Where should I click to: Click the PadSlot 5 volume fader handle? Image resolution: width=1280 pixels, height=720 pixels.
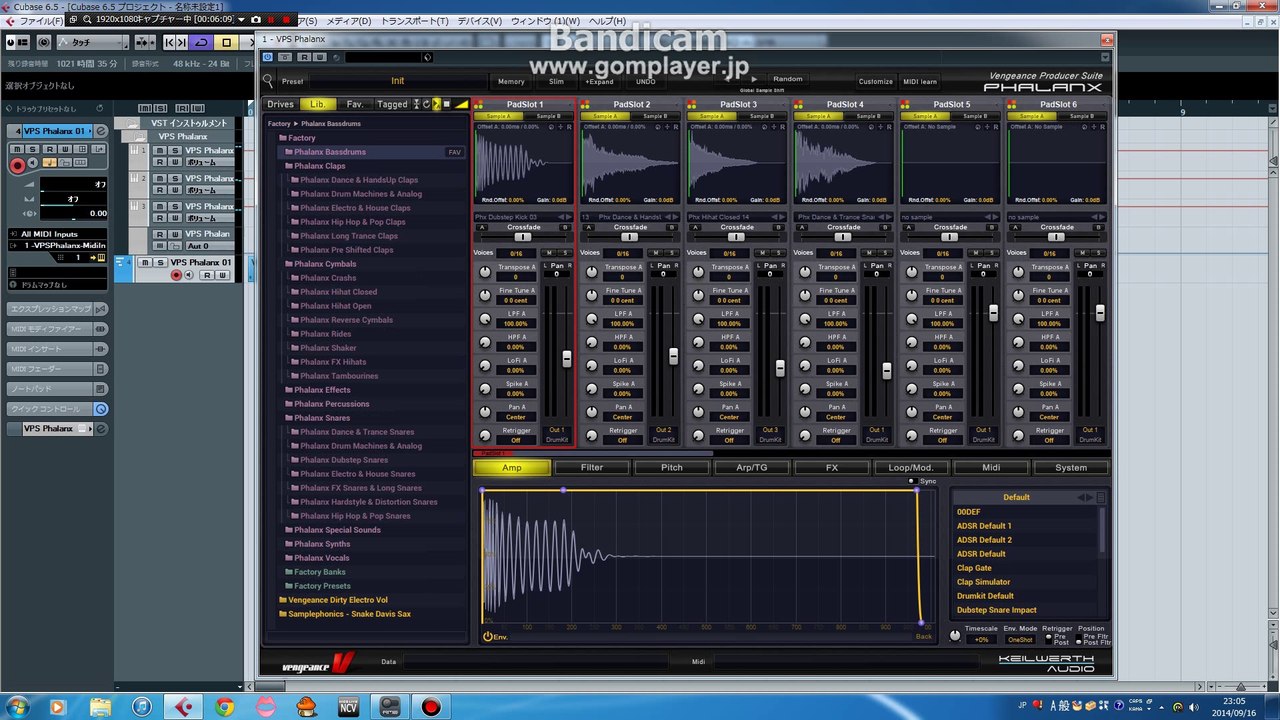pyautogui.click(x=993, y=313)
